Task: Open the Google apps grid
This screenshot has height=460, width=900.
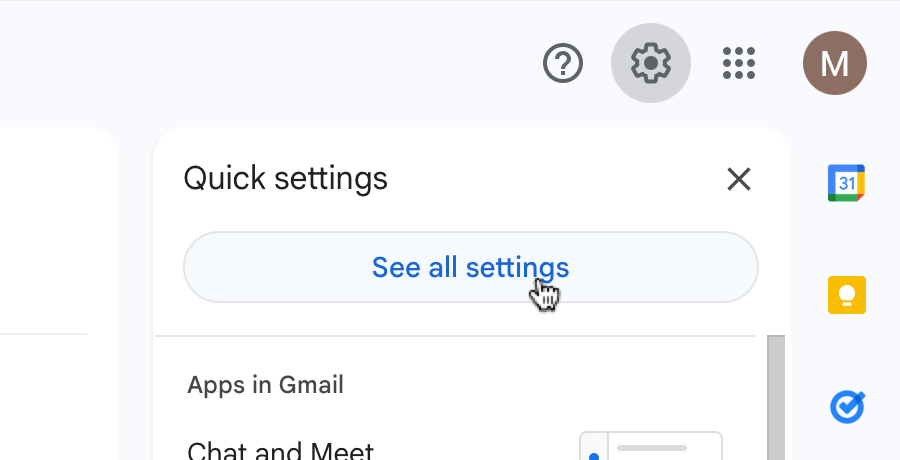Action: pos(739,64)
